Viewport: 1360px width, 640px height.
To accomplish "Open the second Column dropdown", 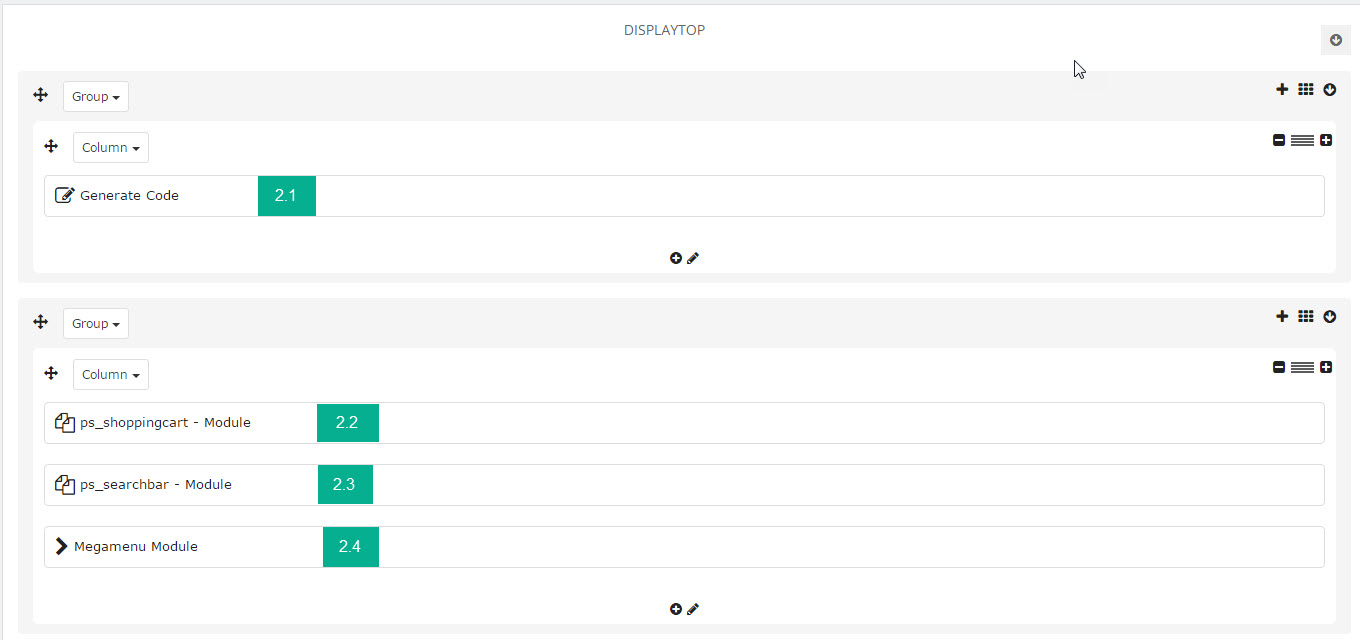I will pos(111,375).
